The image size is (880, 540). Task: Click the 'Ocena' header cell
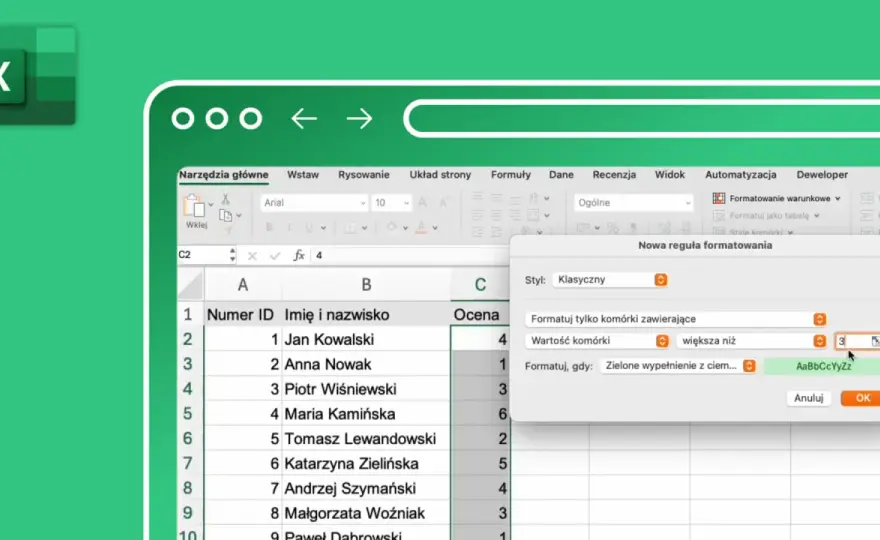[480, 314]
